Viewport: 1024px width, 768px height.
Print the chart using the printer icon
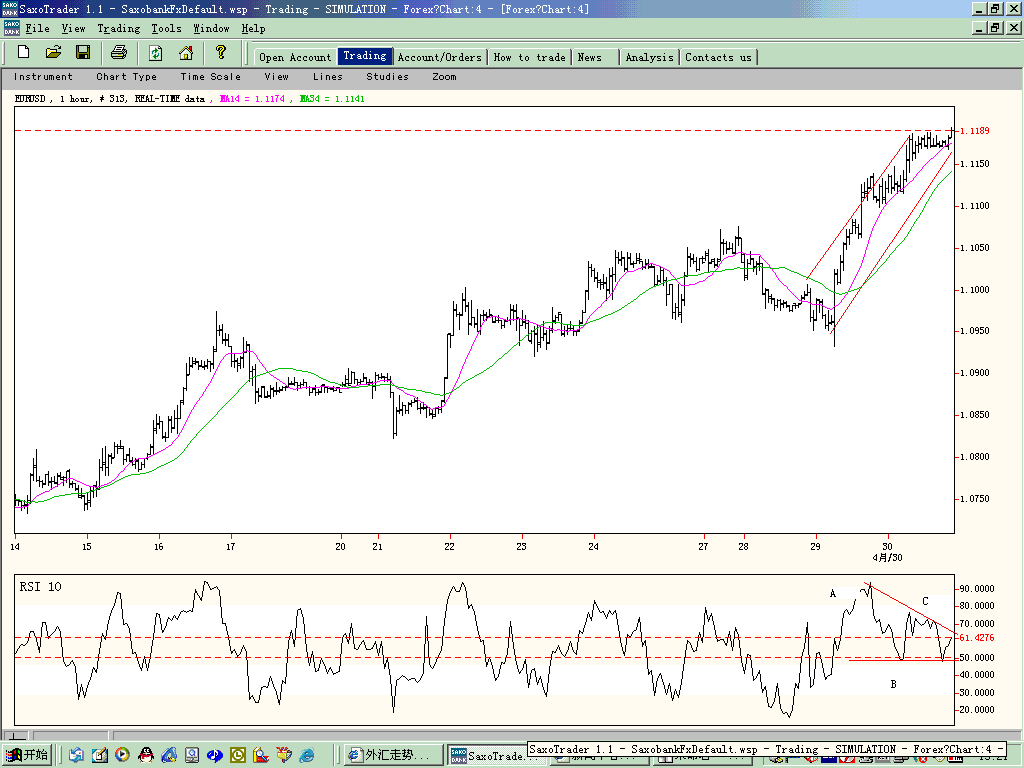click(x=119, y=52)
